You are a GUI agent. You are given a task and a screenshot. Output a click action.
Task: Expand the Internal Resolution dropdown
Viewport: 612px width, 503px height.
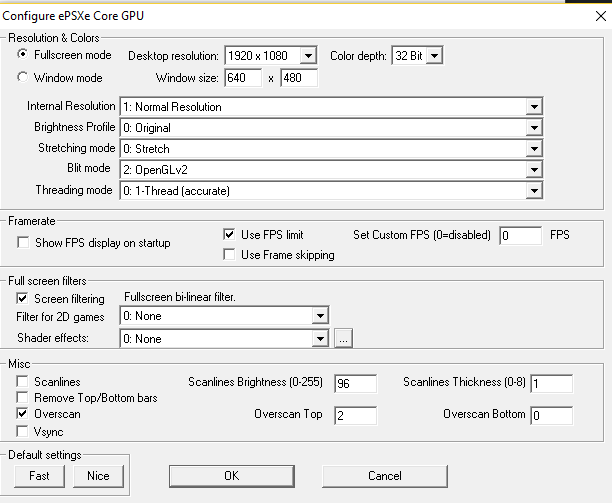(331, 107)
